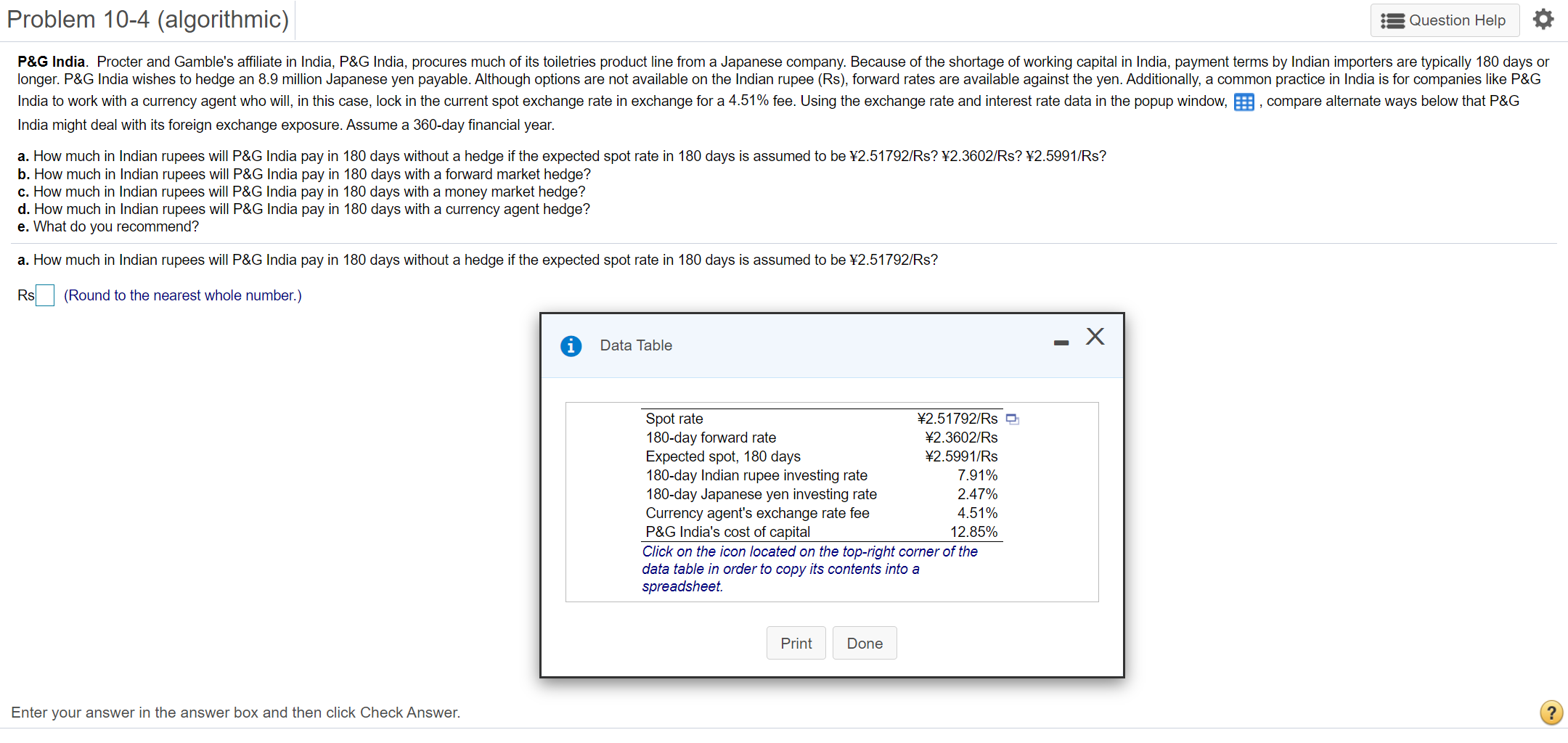This screenshot has height=743, width=1568.
Task: Click the Done button
Action: point(865,643)
